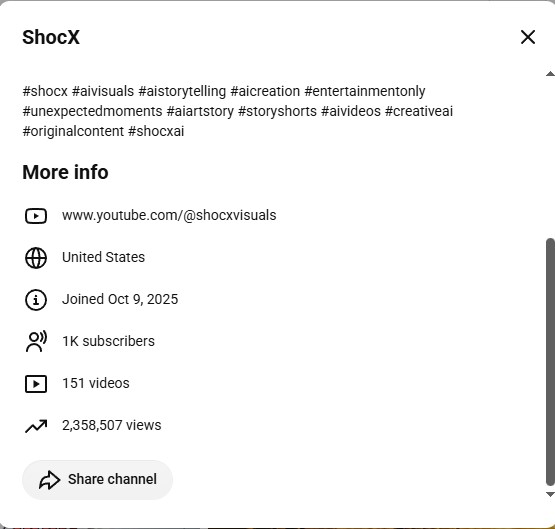Open the #aistorytelling hashtag

[x=182, y=91]
